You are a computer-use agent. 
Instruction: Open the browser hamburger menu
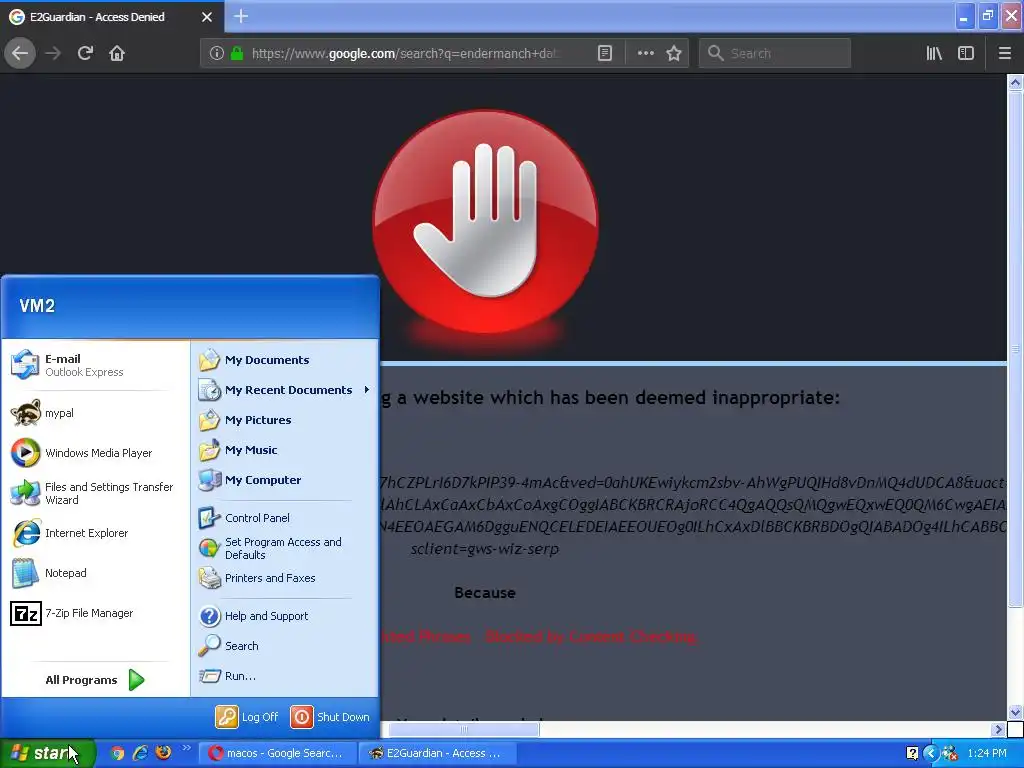[1004, 54]
